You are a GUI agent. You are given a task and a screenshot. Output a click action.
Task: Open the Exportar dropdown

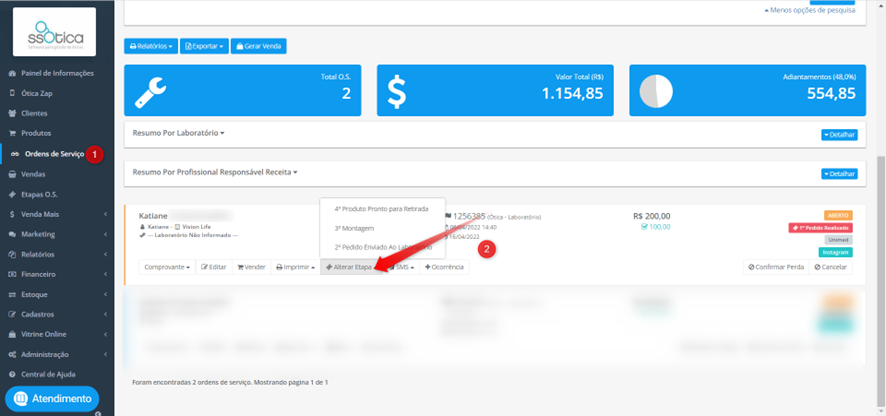[x=205, y=46]
